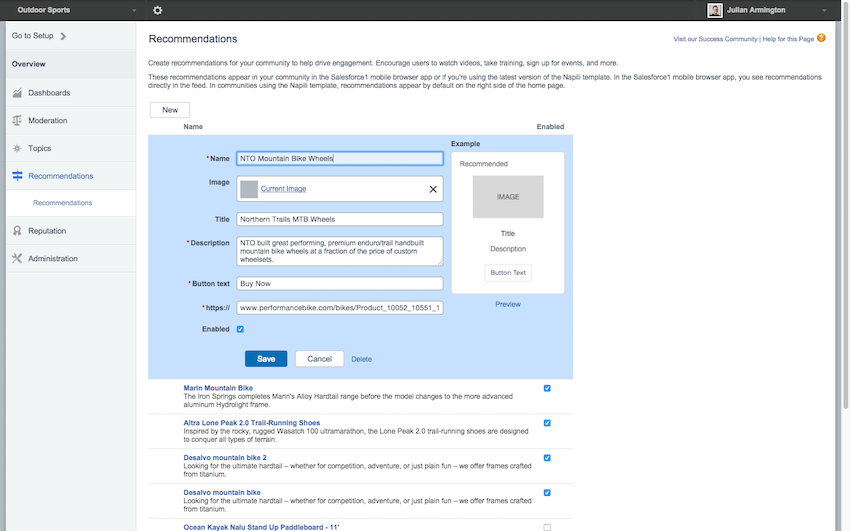This screenshot has height=531, width=850.
Task: Open Reputation in the sidebar
Action: (71, 231)
